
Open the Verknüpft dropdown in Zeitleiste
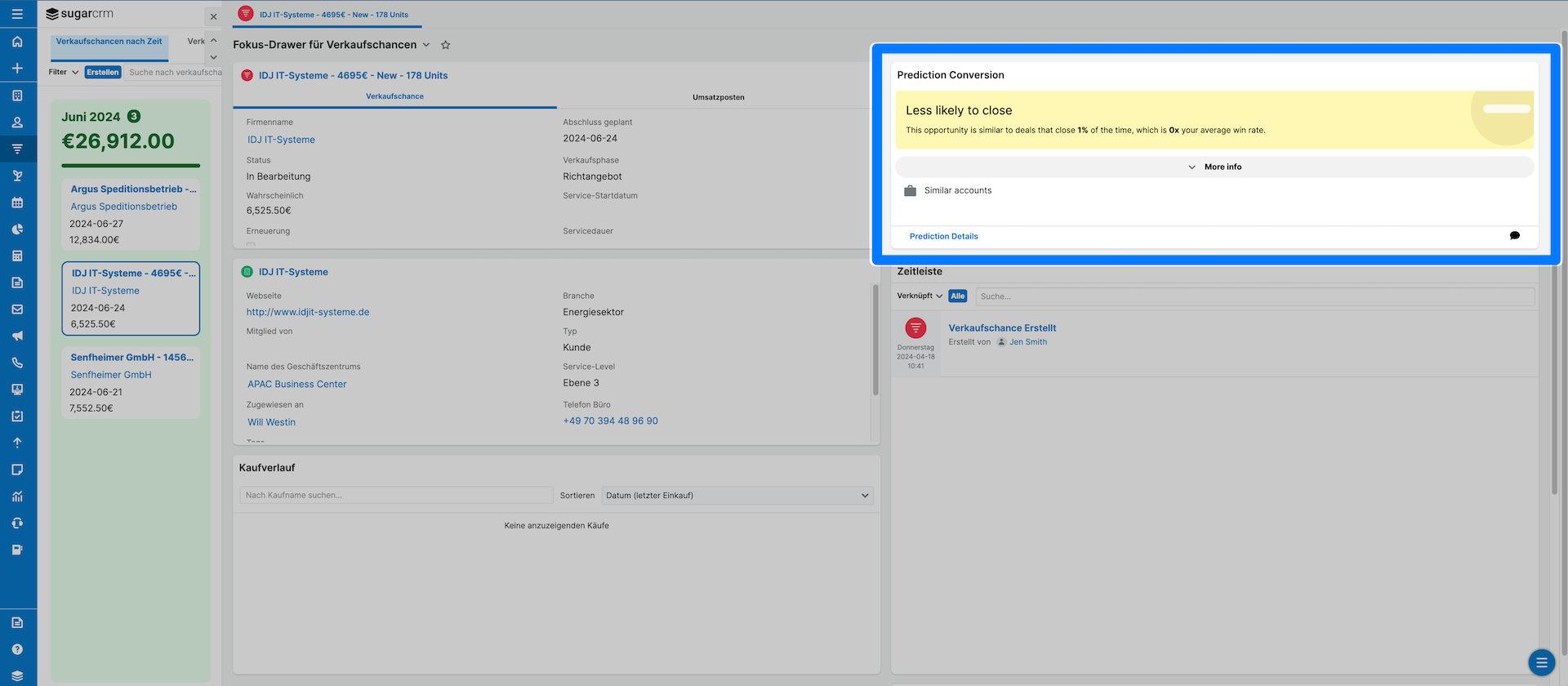pyautogui.click(x=920, y=296)
